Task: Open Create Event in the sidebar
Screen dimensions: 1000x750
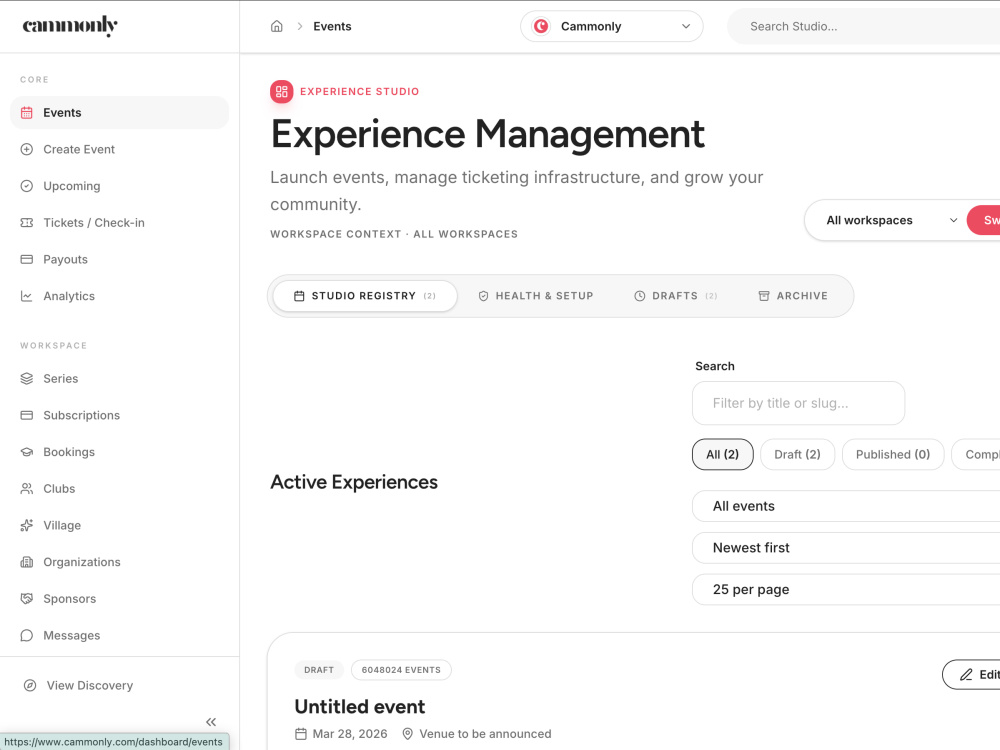Action: pos(119,149)
